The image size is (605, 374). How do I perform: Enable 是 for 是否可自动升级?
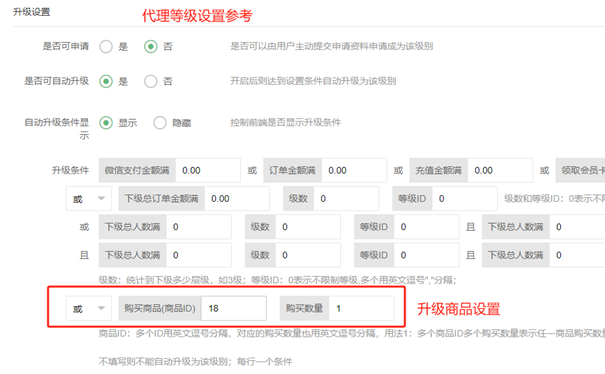click(x=106, y=81)
